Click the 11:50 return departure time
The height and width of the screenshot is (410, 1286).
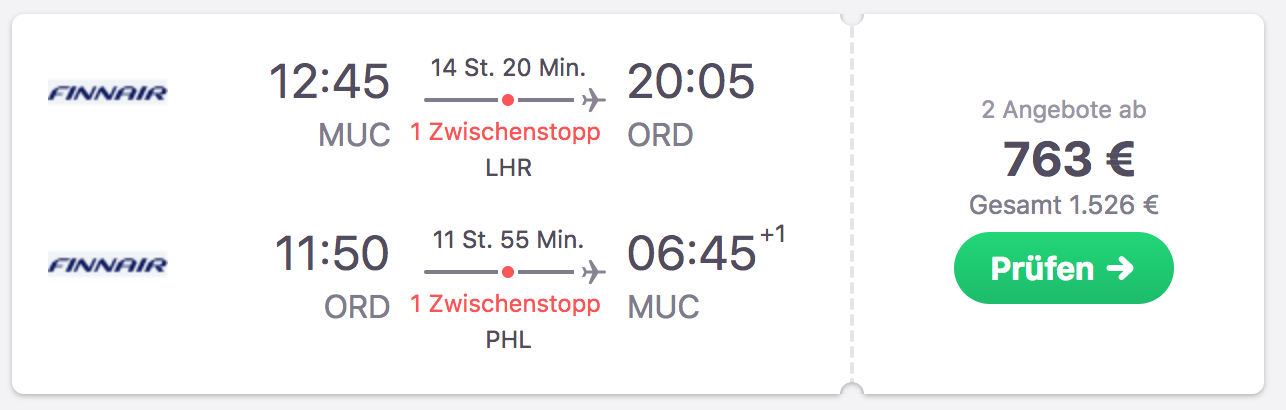331,252
